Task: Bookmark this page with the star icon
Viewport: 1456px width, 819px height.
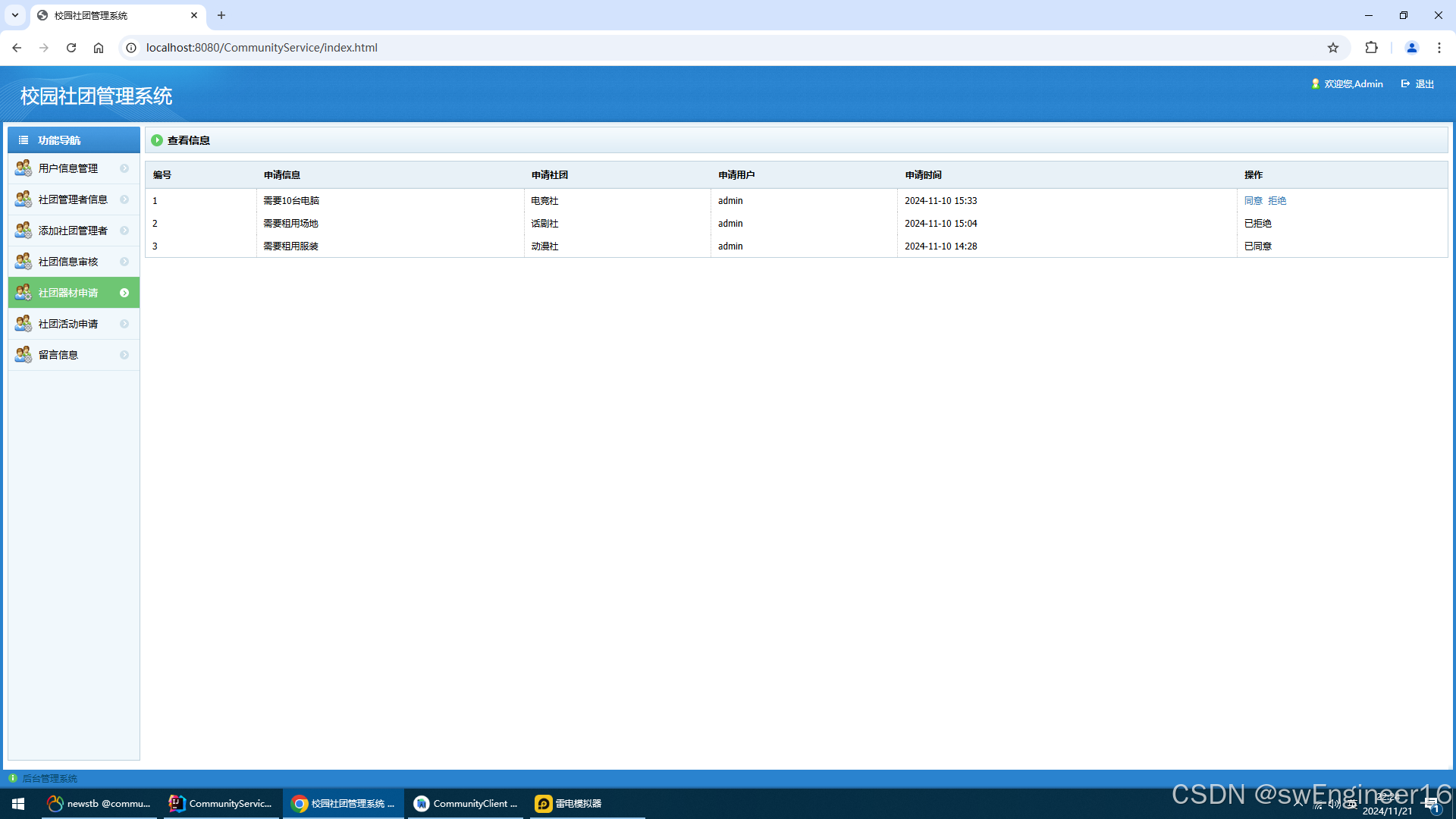Action: point(1333,48)
